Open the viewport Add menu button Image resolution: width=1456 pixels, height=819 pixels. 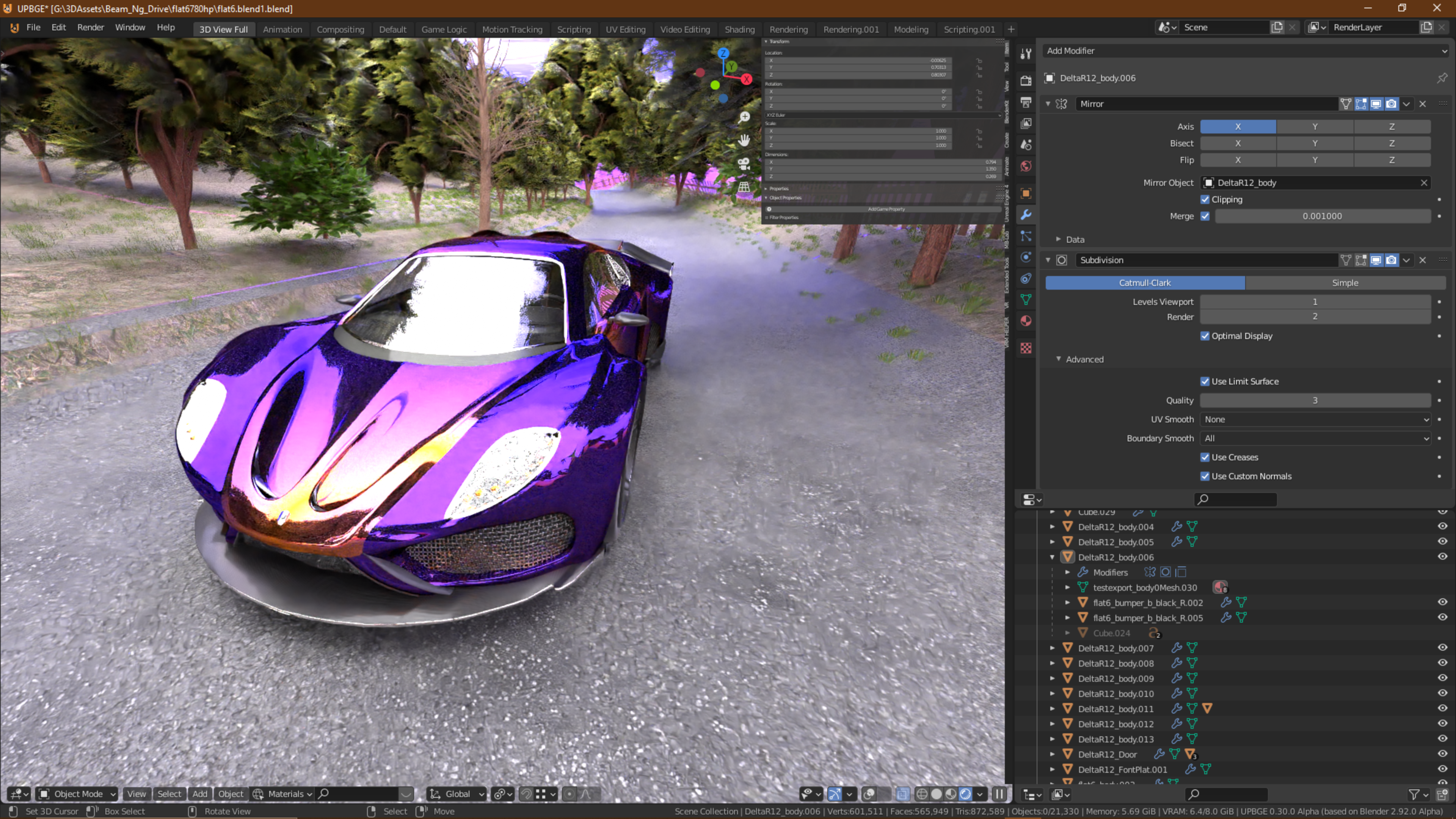(199, 794)
